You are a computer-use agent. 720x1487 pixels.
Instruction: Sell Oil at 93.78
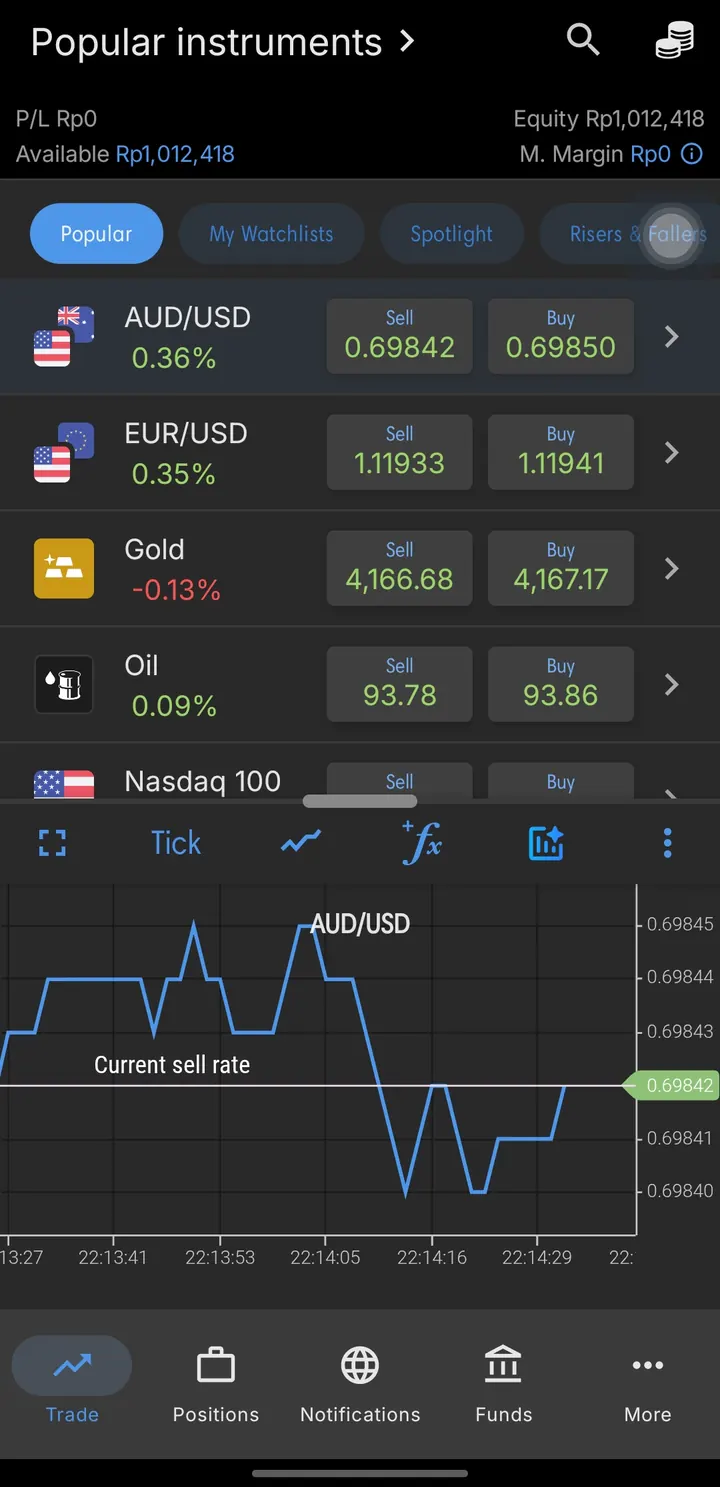(x=400, y=684)
